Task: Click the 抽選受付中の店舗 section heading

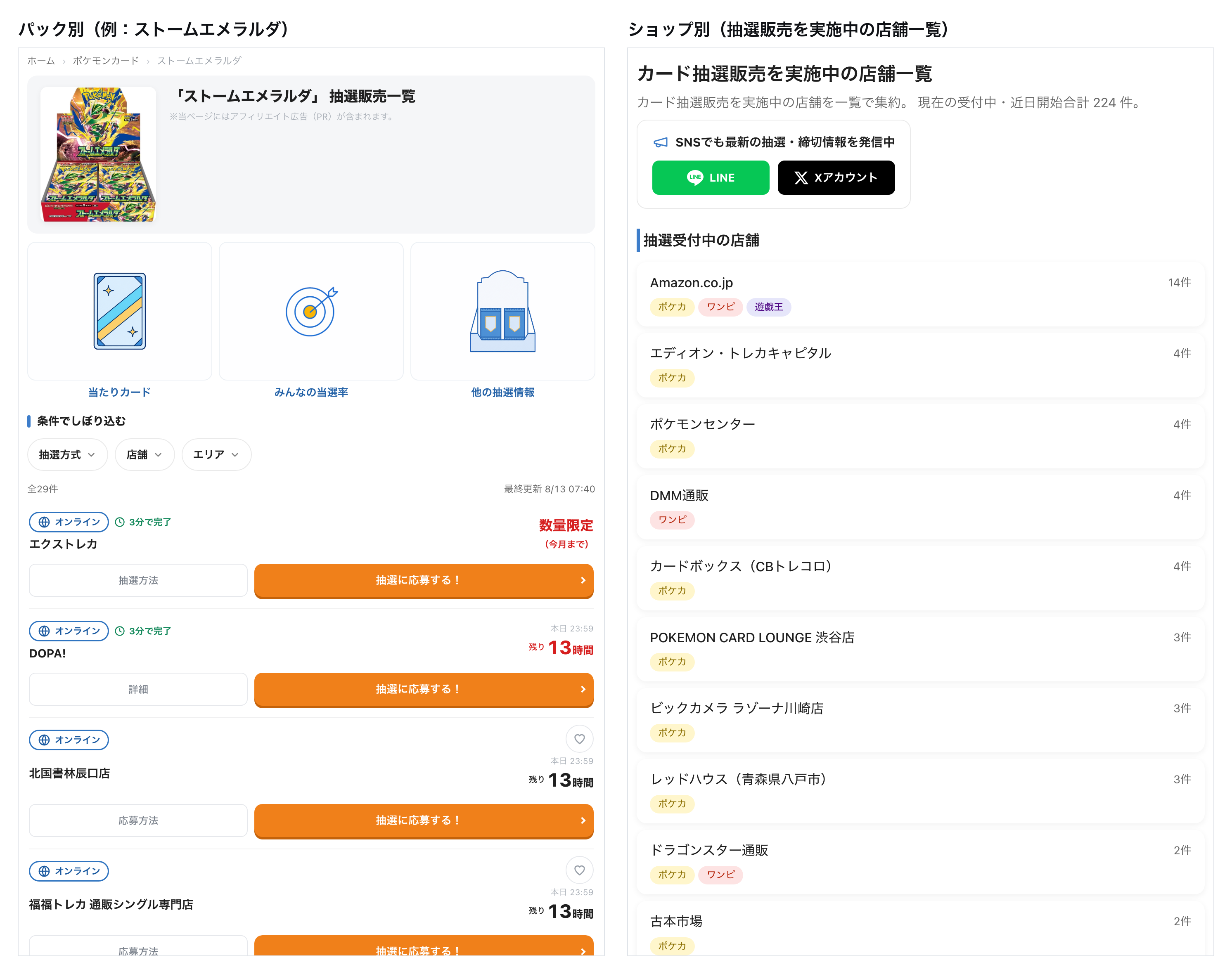Action: (701, 240)
